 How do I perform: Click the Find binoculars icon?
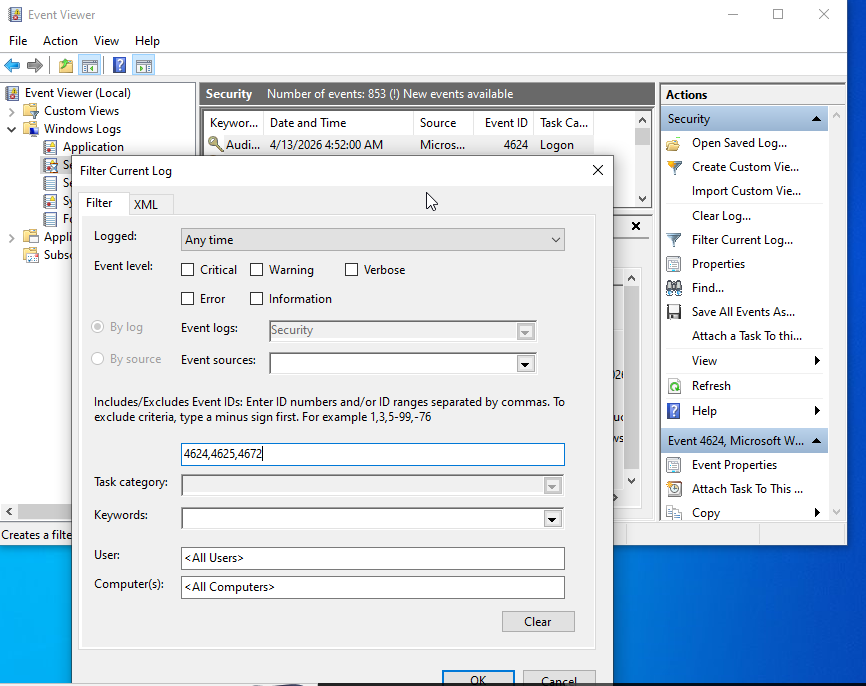click(673, 288)
